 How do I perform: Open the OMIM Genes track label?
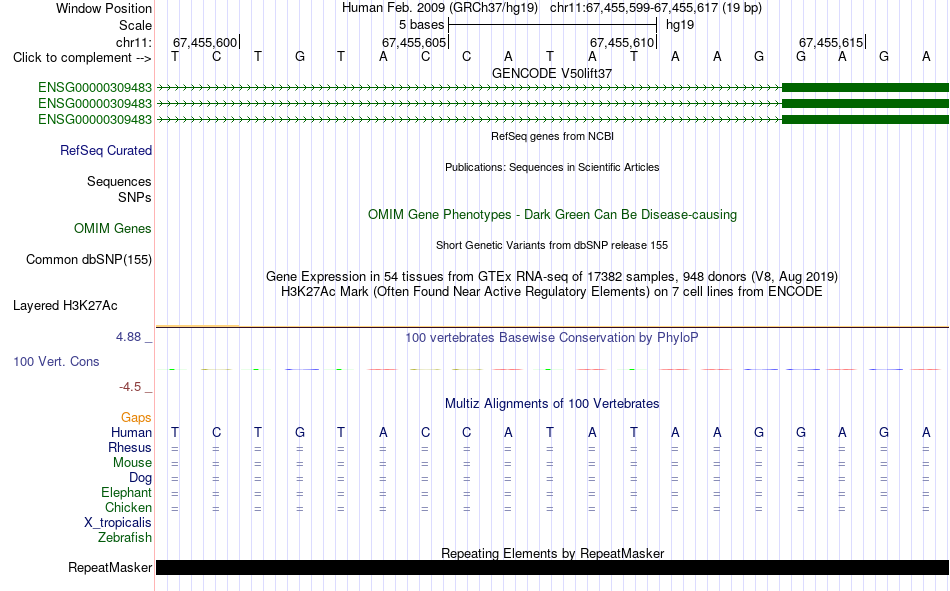tap(112, 229)
